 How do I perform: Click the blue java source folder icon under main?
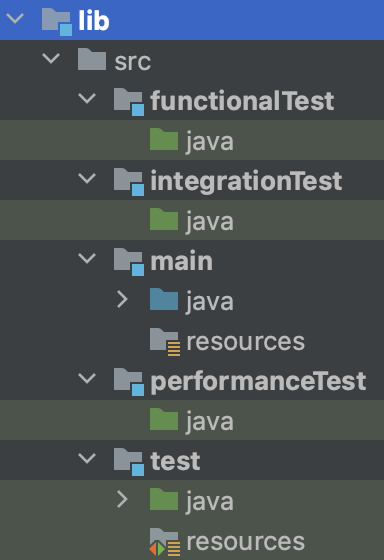tap(164, 299)
